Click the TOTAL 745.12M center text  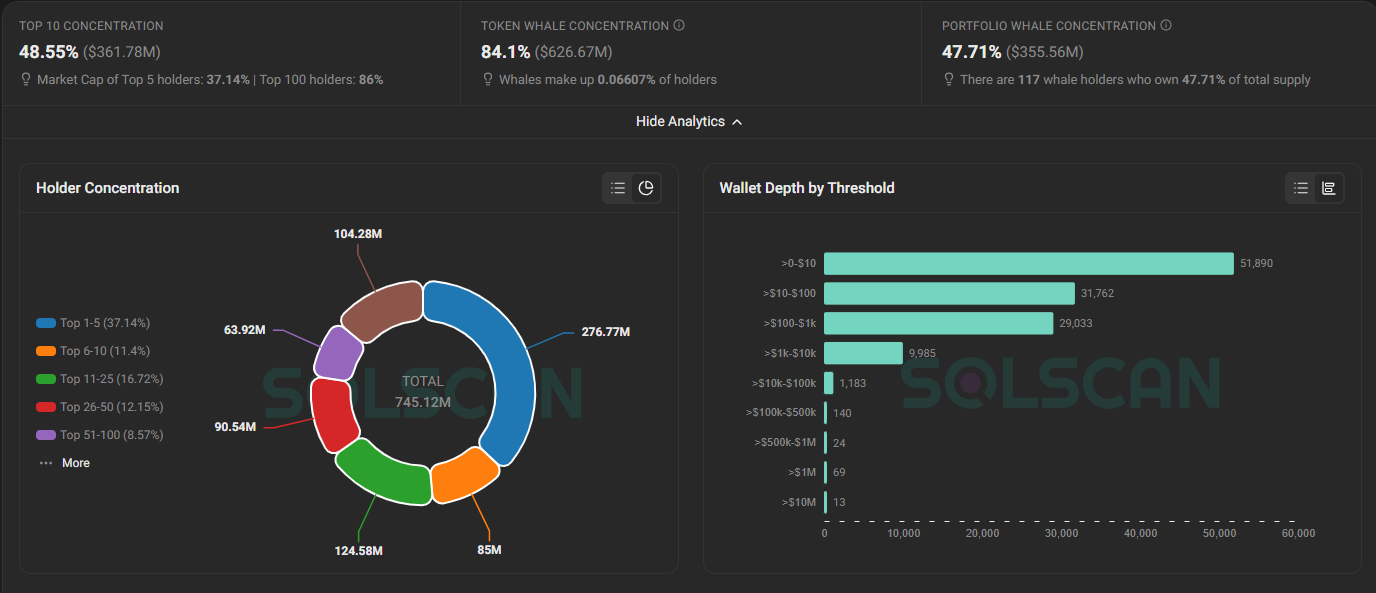[423, 392]
